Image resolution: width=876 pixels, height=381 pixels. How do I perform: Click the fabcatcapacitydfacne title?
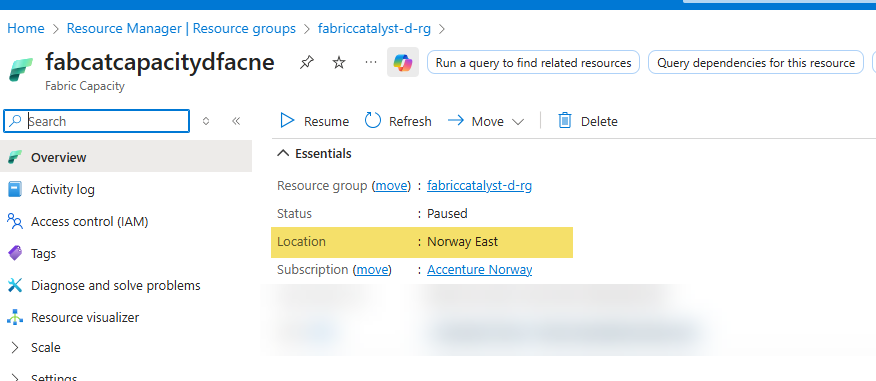(160, 62)
